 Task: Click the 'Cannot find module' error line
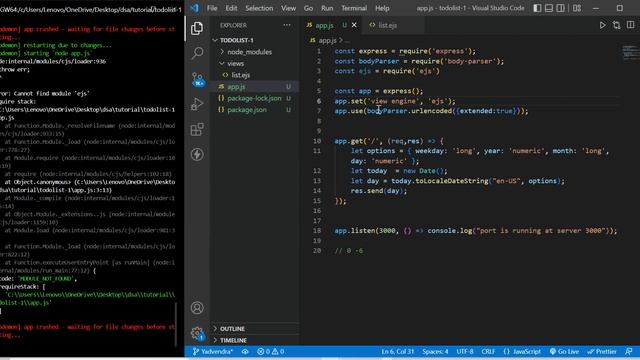44,93
